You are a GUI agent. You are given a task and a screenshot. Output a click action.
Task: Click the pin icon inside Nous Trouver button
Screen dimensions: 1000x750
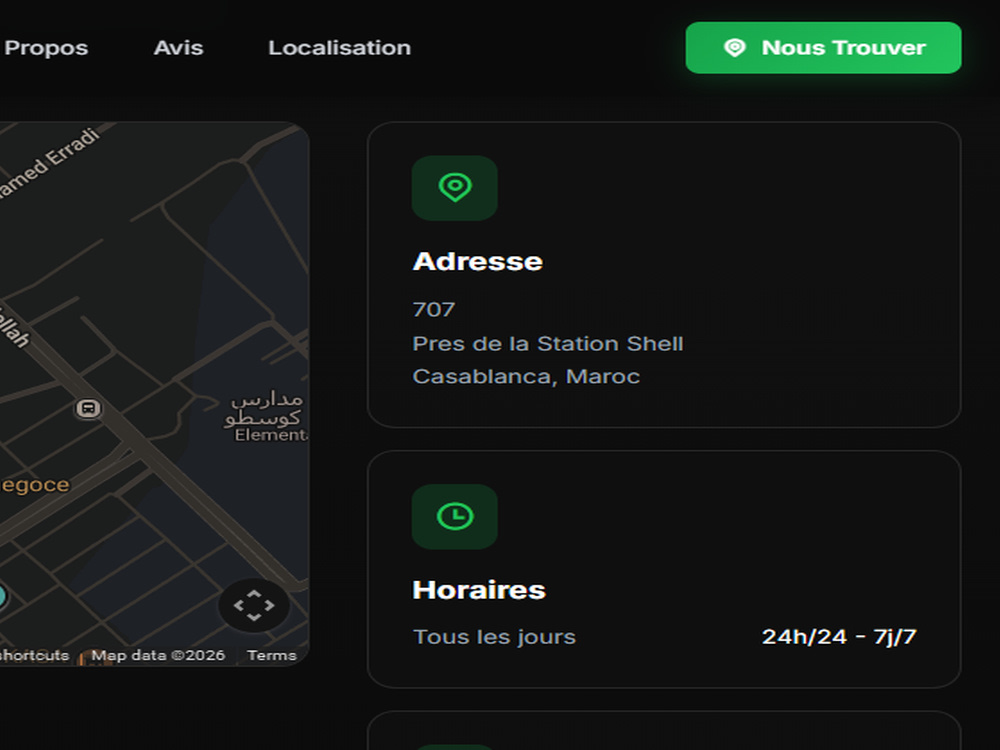(735, 48)
